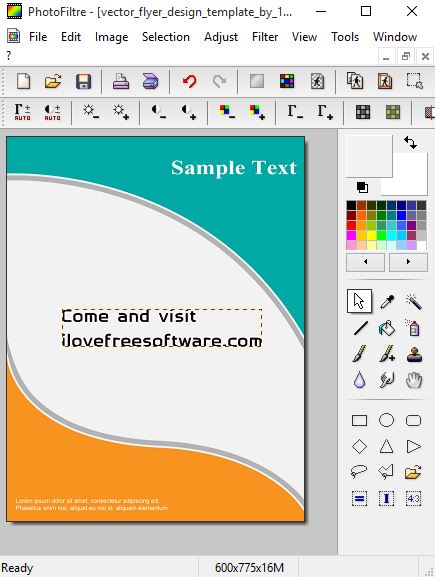Click the olive grid toolbar icon
Viewport: 435px width, 577px height.
[393, 112]
